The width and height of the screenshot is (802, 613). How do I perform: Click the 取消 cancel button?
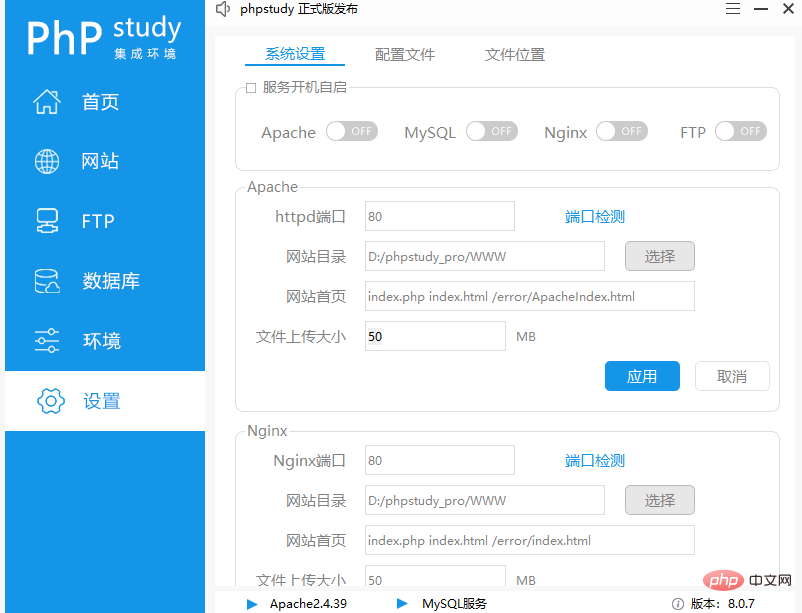click(732, 376)
